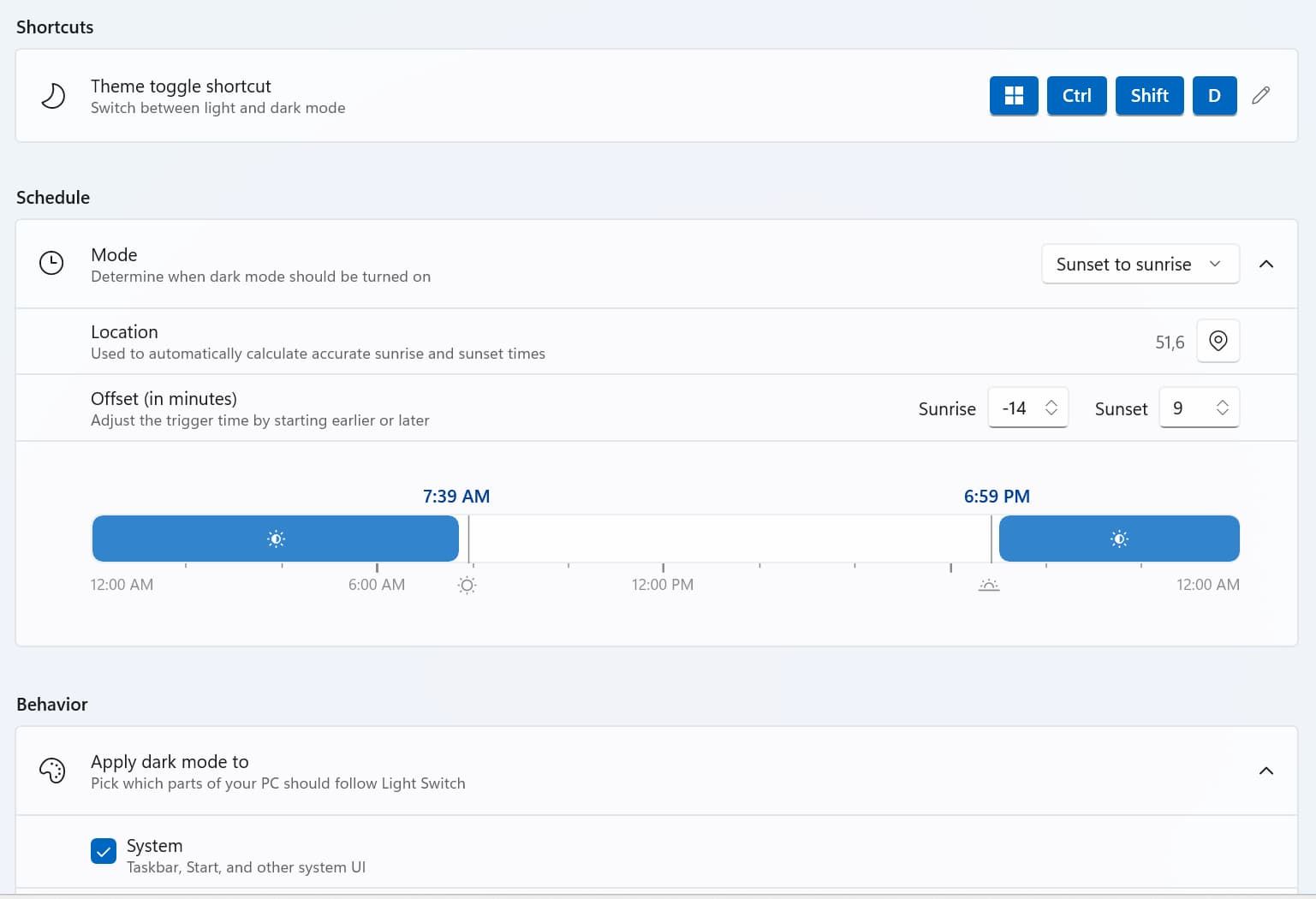Image resolution: width=1316 pixels, height=899 pixels.
Task: Click the palette icon next to Apply dark mode
Action: coord(52,770)
